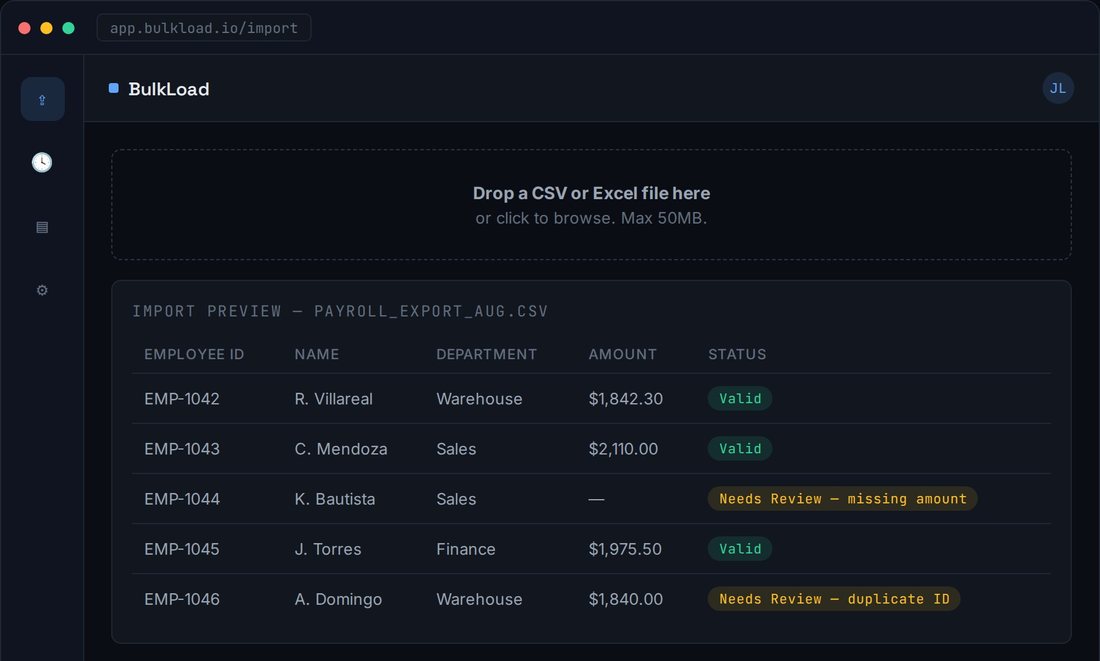
Task: Click the Valid badge for J. Torres
Action: pos(739,549)
